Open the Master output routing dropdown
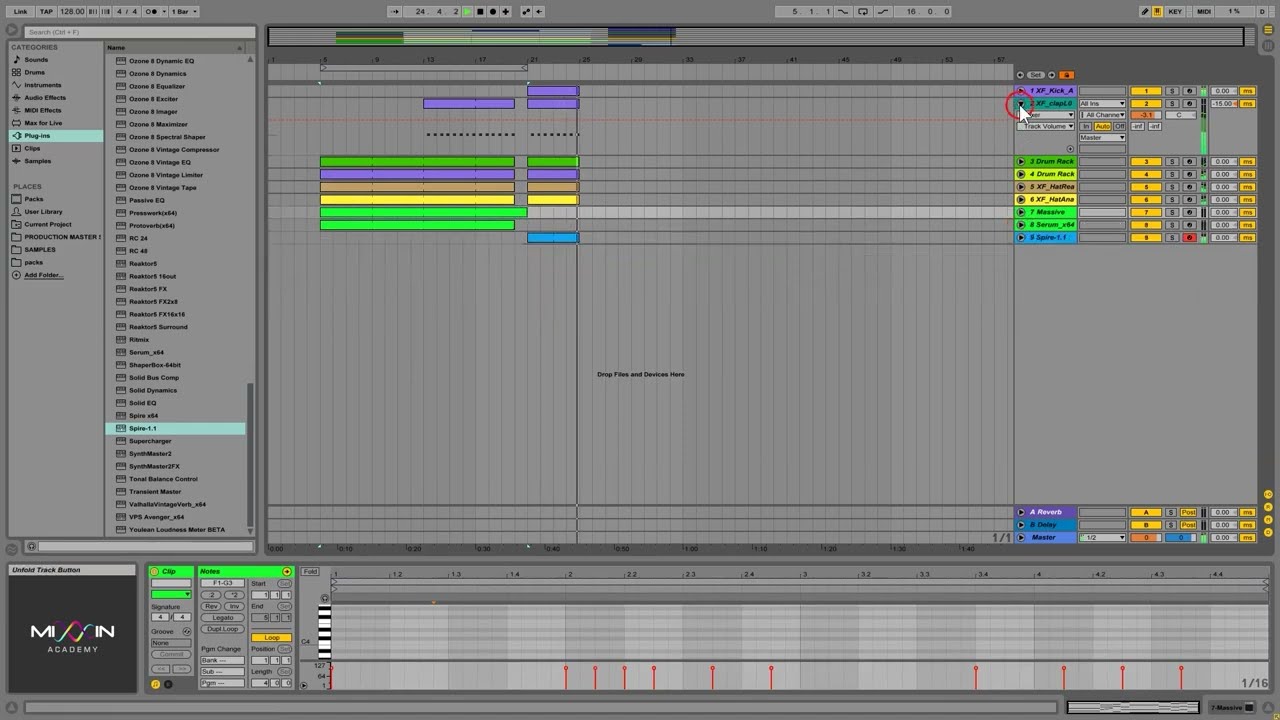This screenshot has height=720, width=1280. click(x=1102, y=137)
